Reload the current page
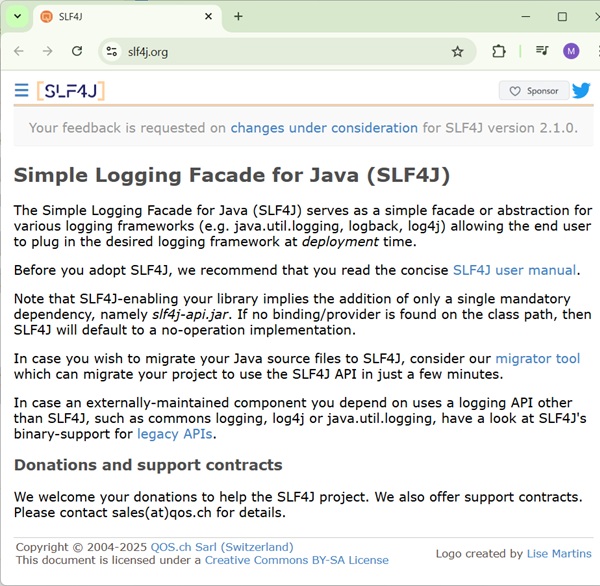Image resolution: width=600 pixels, height=586 pixels. coord(77,51)
